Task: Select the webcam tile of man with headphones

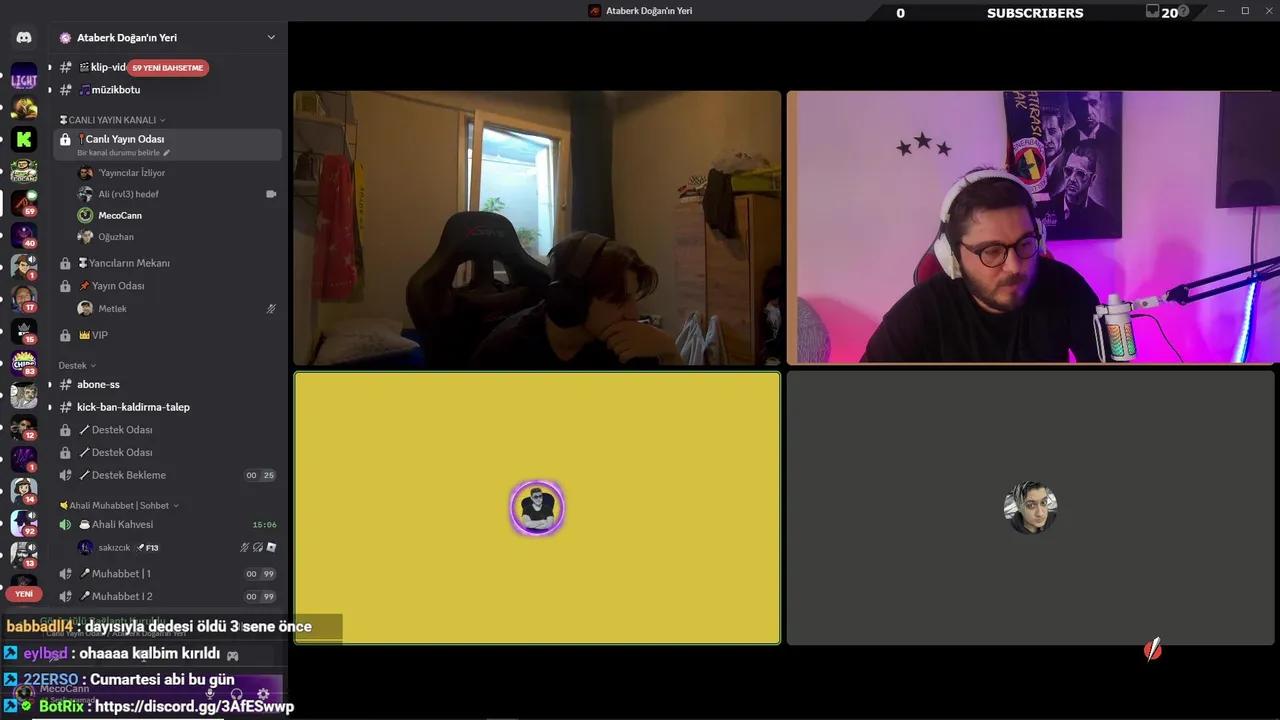Action: pyautogui.click(x=1031, y=228)
